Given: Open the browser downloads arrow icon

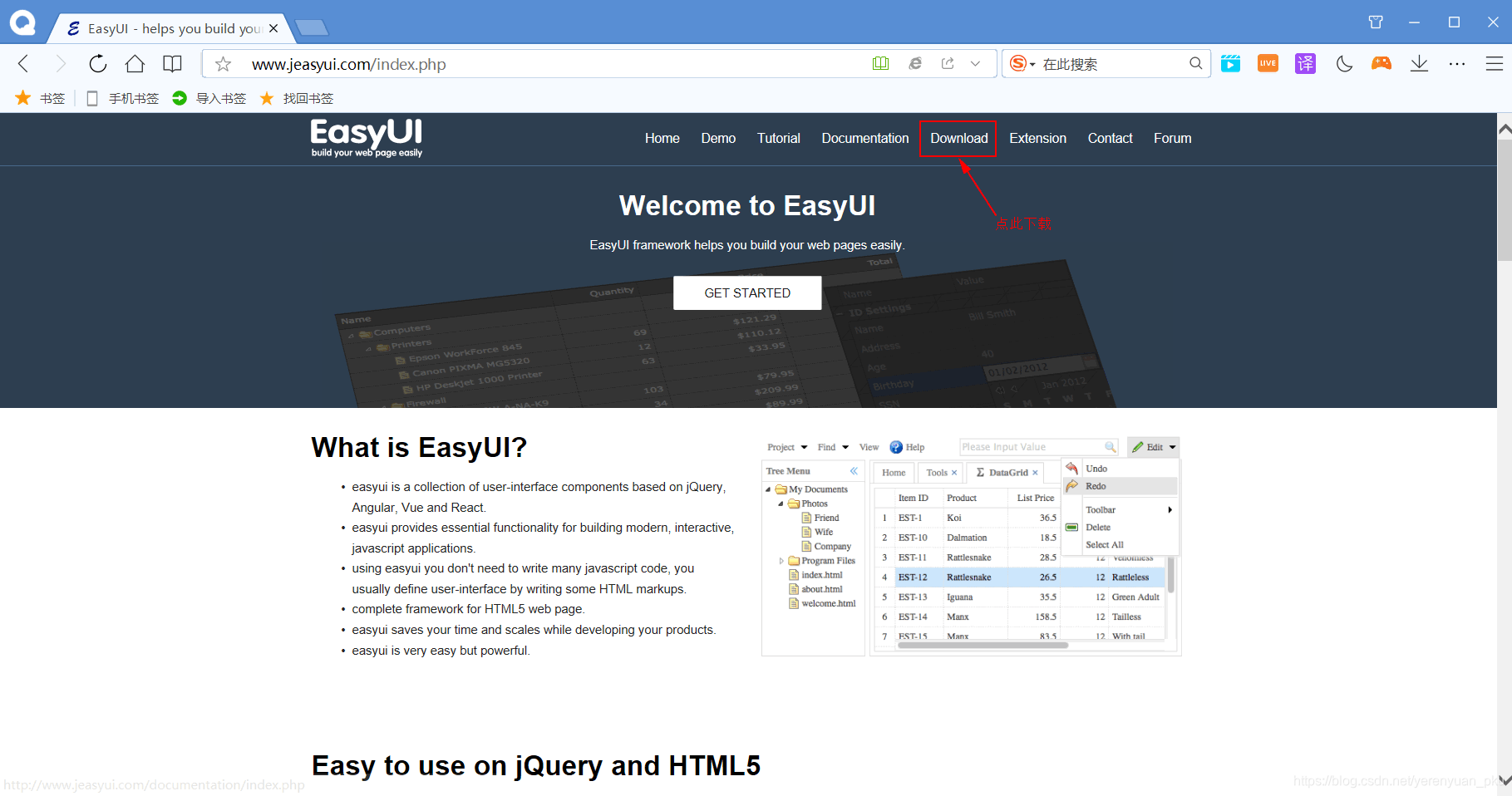Looking at the screenshot, I should [x=1419, y=63].
